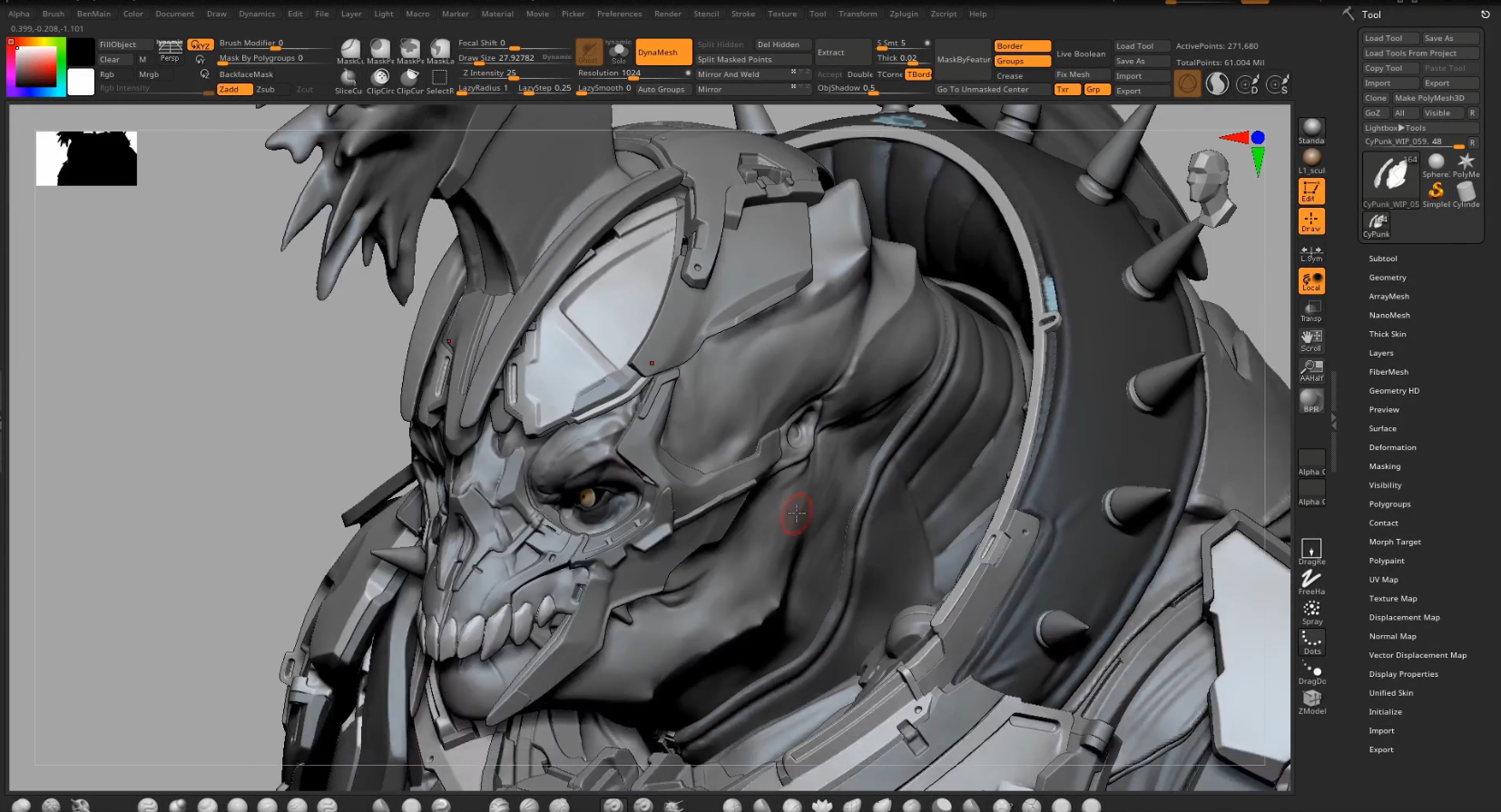The width and height of the screenshot is (1501, 812).
Task: Select the SimpleBrush tool icon
Action: (1436, 194)
